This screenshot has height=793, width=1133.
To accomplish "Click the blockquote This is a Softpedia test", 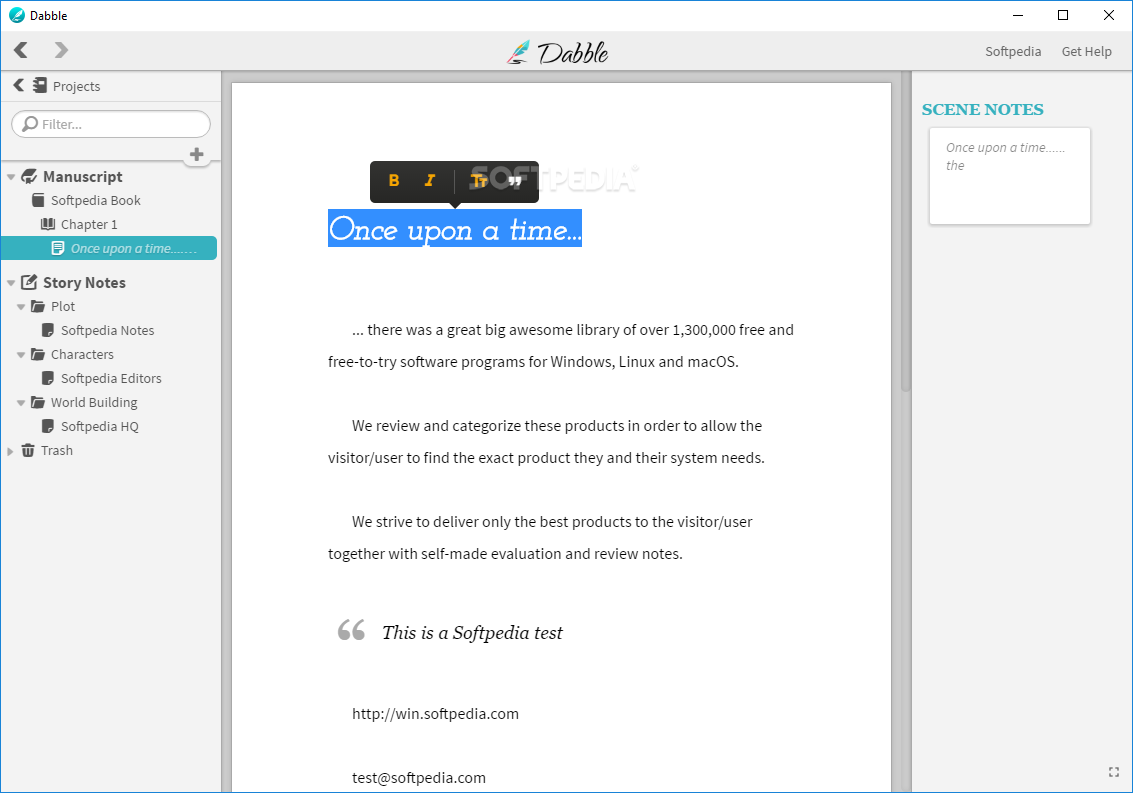I will pyautogui.click(x=472, y=633).
